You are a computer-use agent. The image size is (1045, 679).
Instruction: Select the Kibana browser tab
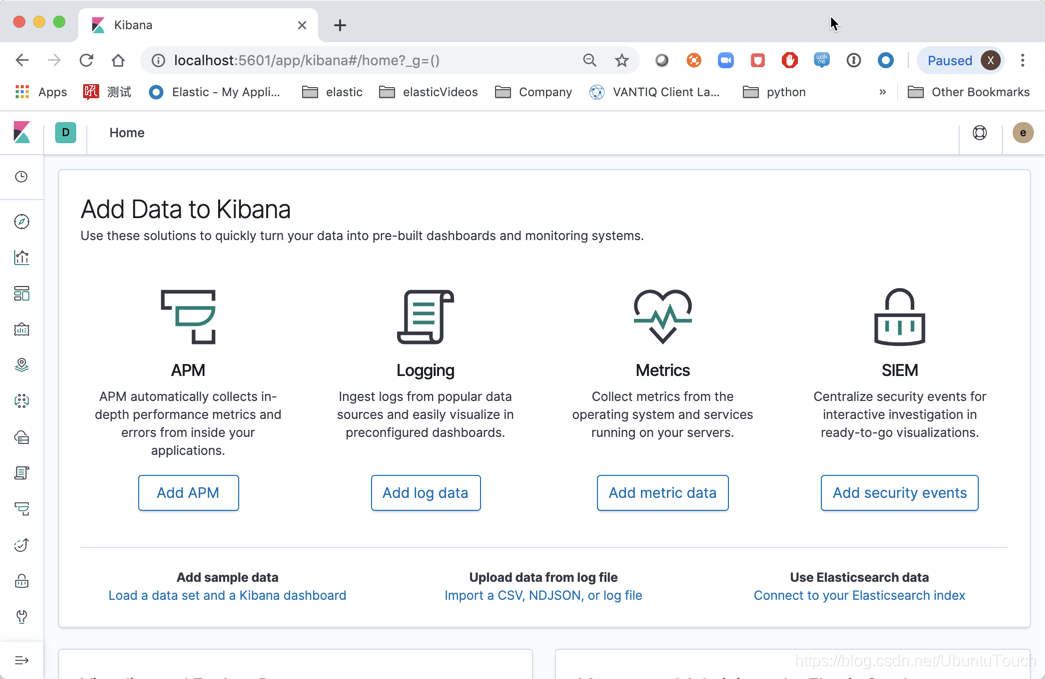point(197,25)
